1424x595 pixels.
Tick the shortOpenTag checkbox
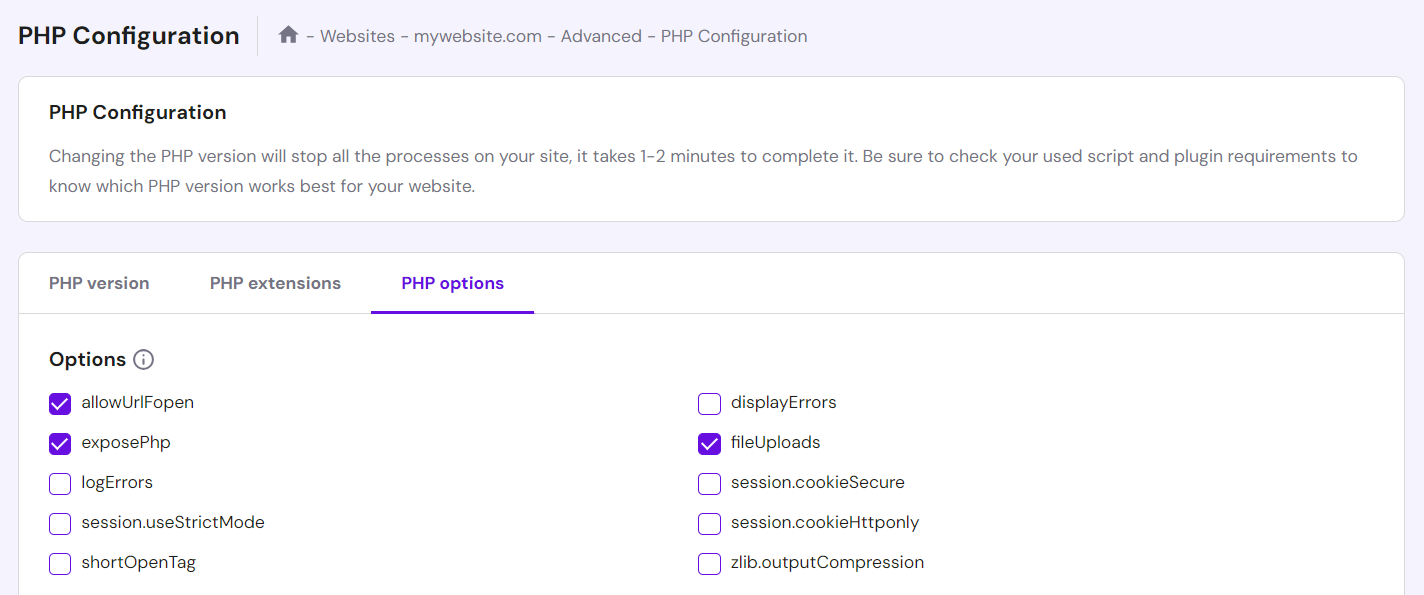tap(60, 563)
